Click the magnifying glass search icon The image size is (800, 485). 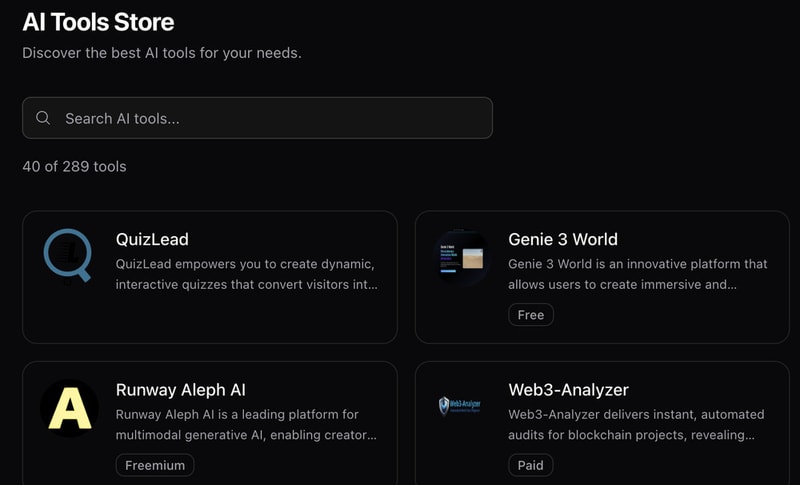click(43, 118)
